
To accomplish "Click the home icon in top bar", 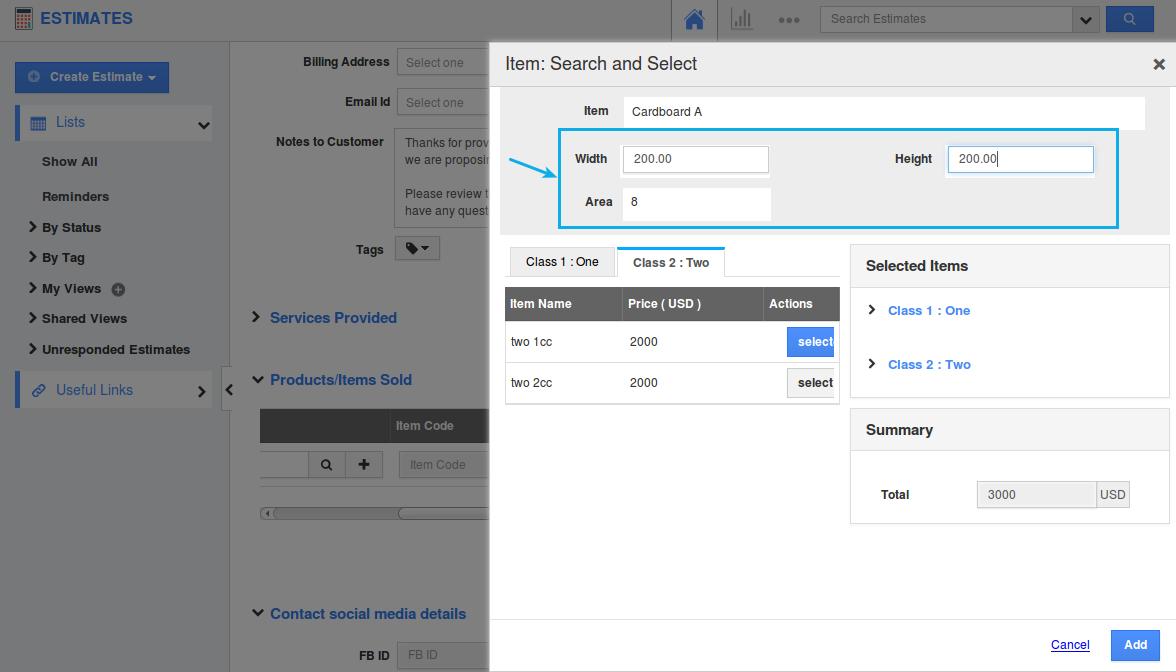I will 696,19.
